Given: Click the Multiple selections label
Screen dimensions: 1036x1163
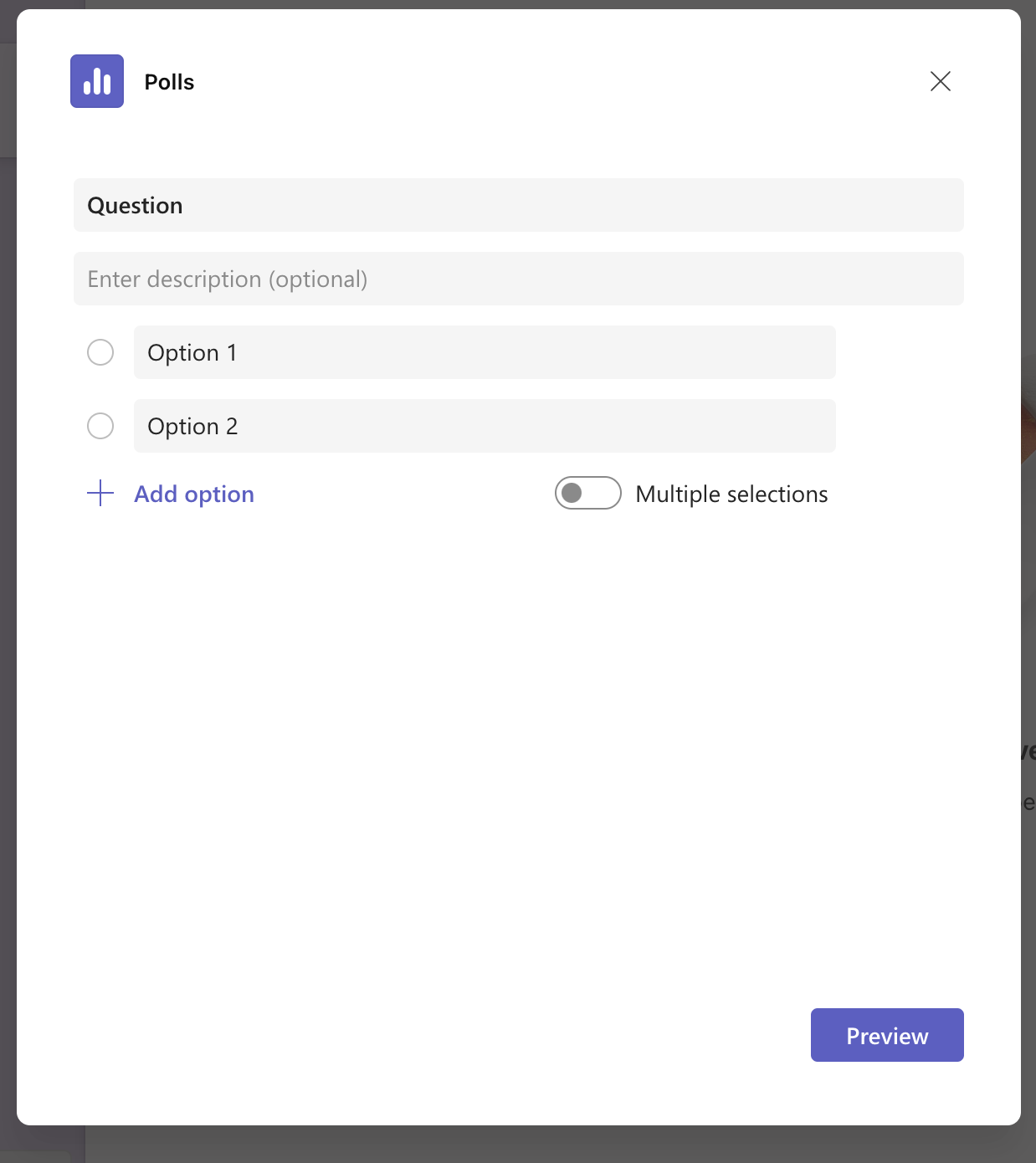Looking at the screenshot, I should click(731, 494).
